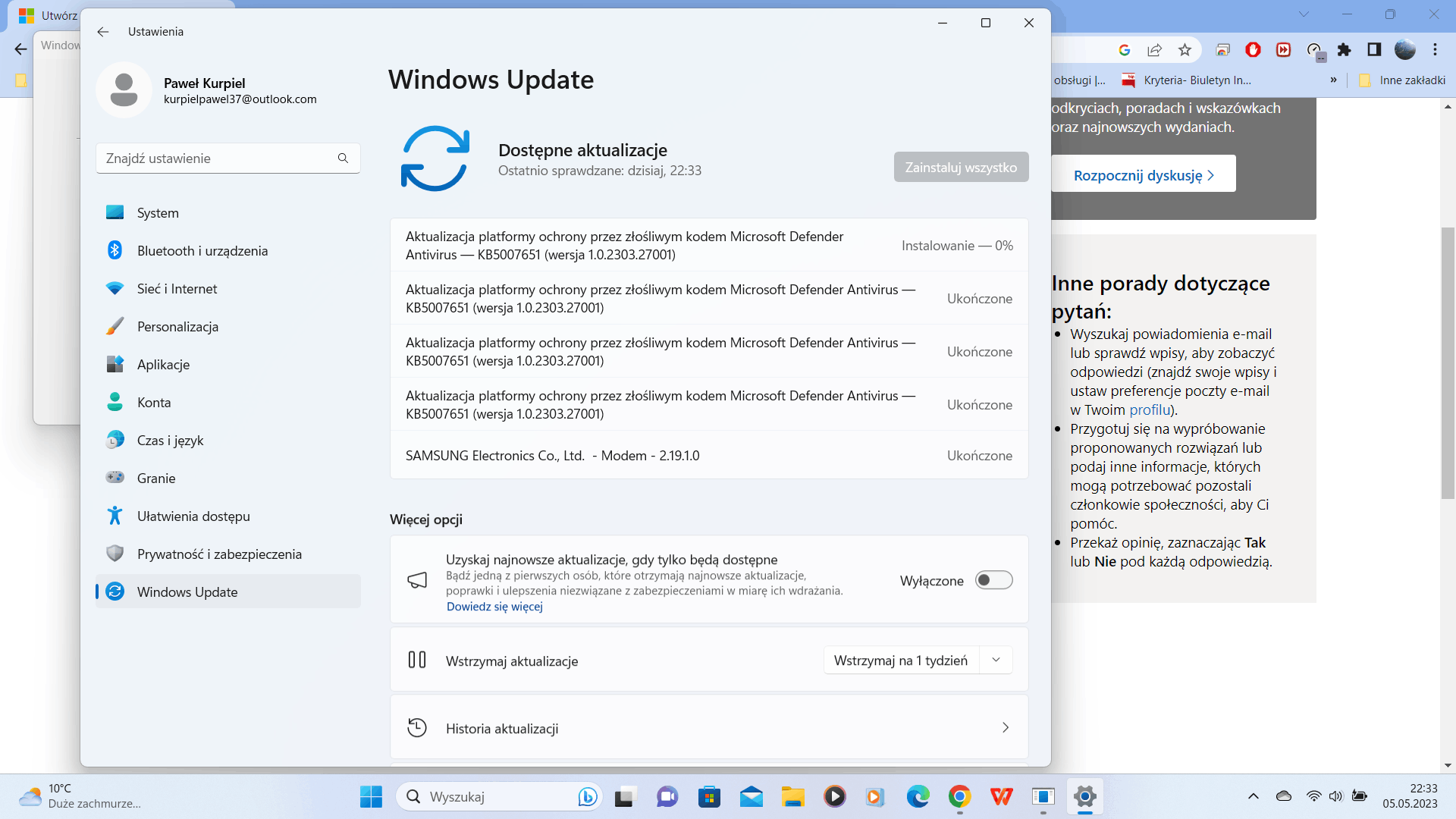Open Granie gaming settings
Image resolution: width=1456 pixels, height=819 pixels.
pos(156,479)
